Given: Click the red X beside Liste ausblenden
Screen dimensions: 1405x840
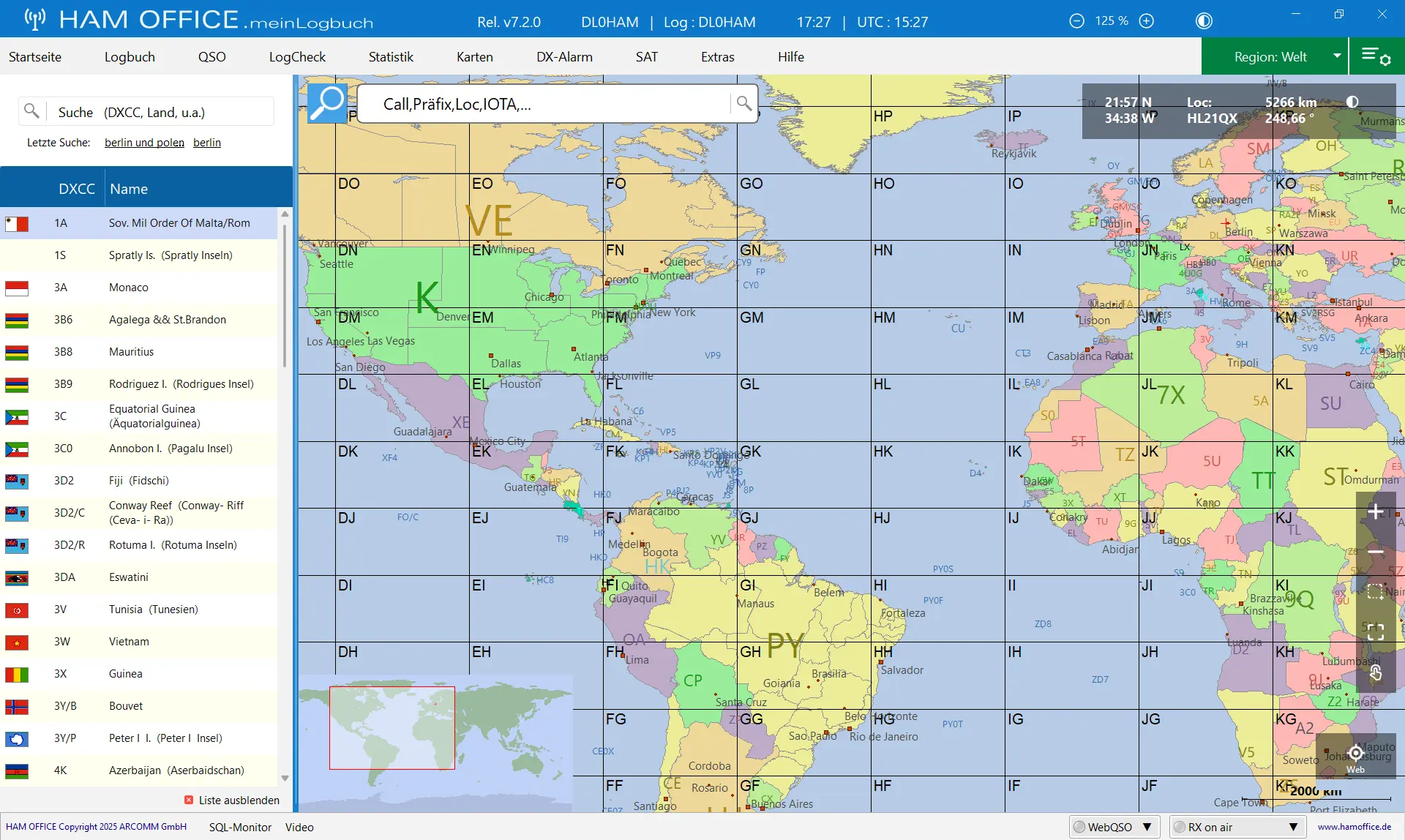Looking at the screenshot, I should point(189,800).
